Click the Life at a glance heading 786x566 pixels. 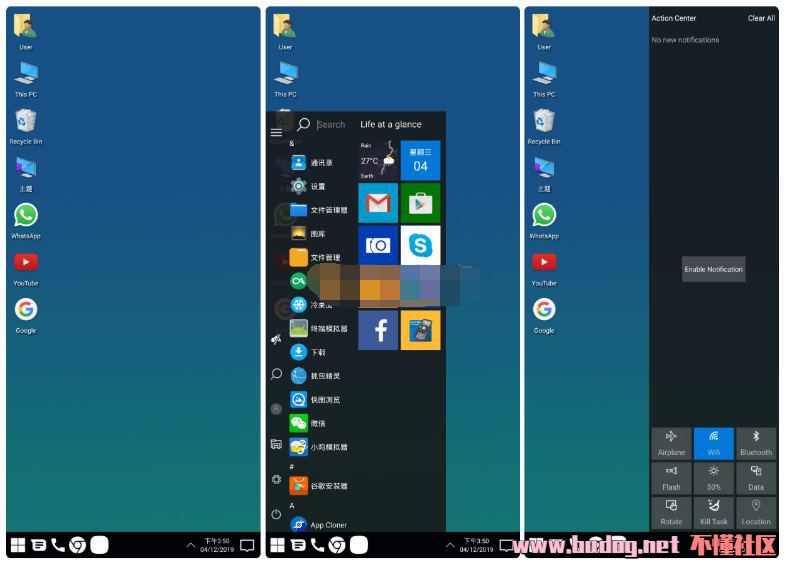[390, 124]
